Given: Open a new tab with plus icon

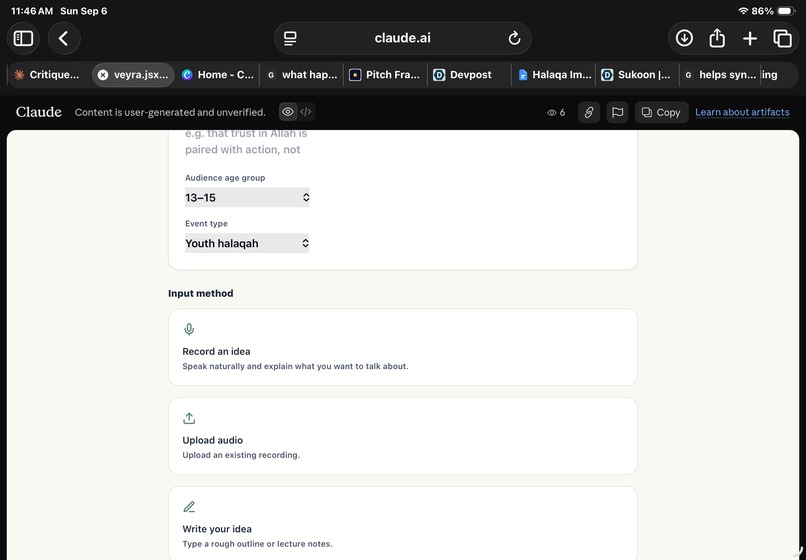Looking at the screenshot, I should tap(750, 38).
